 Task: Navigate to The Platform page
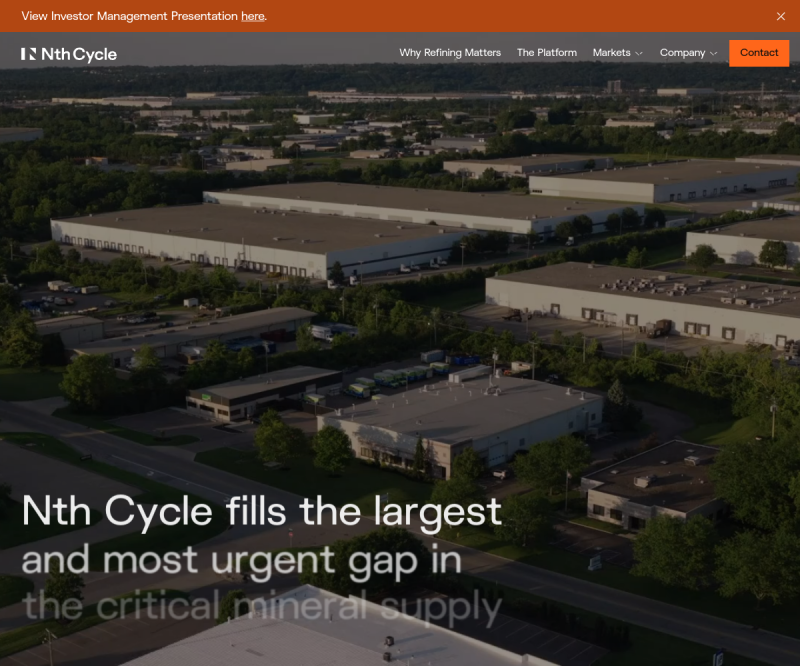546,53
